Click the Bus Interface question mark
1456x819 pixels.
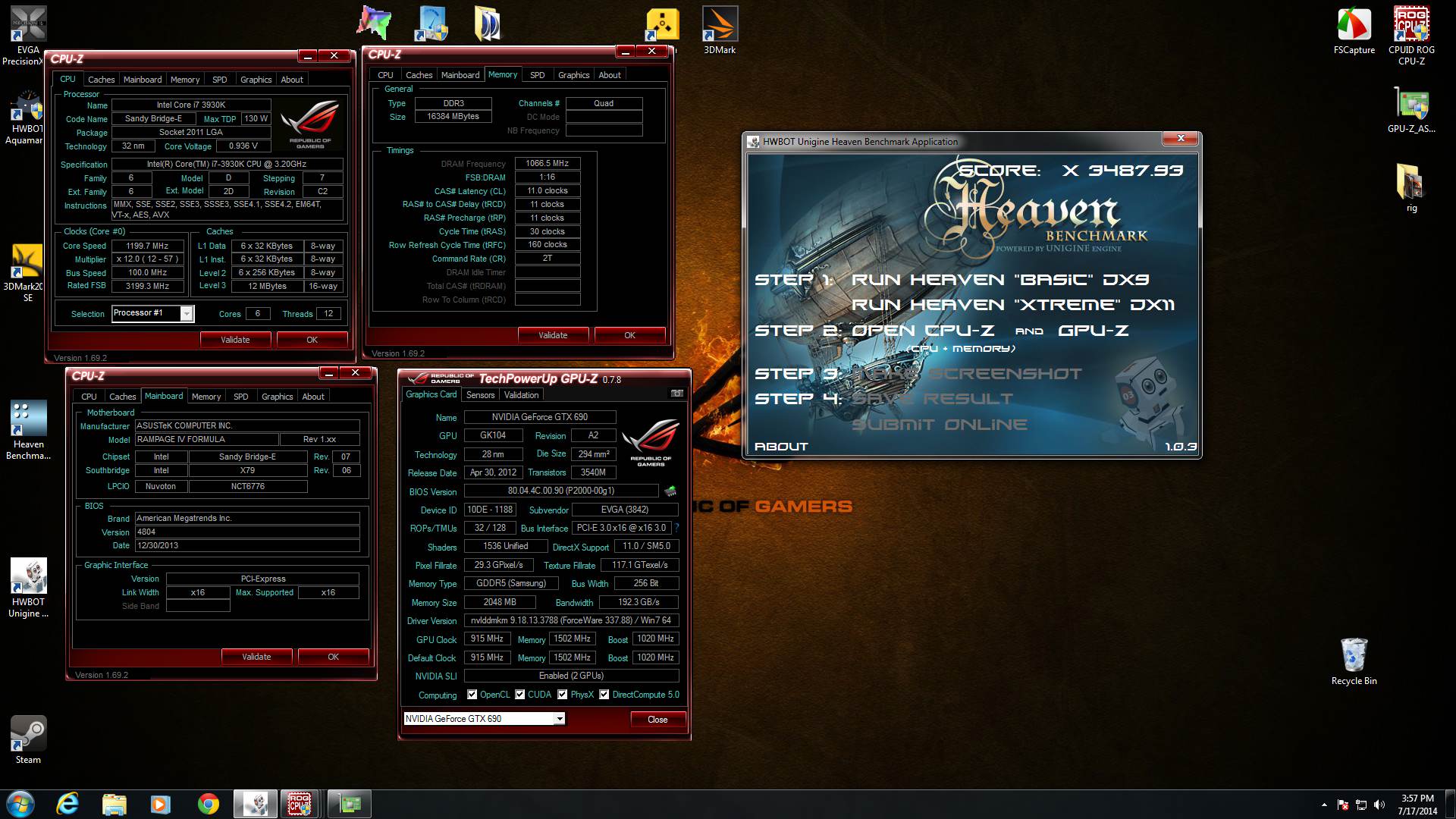click(x=676, y=528)
